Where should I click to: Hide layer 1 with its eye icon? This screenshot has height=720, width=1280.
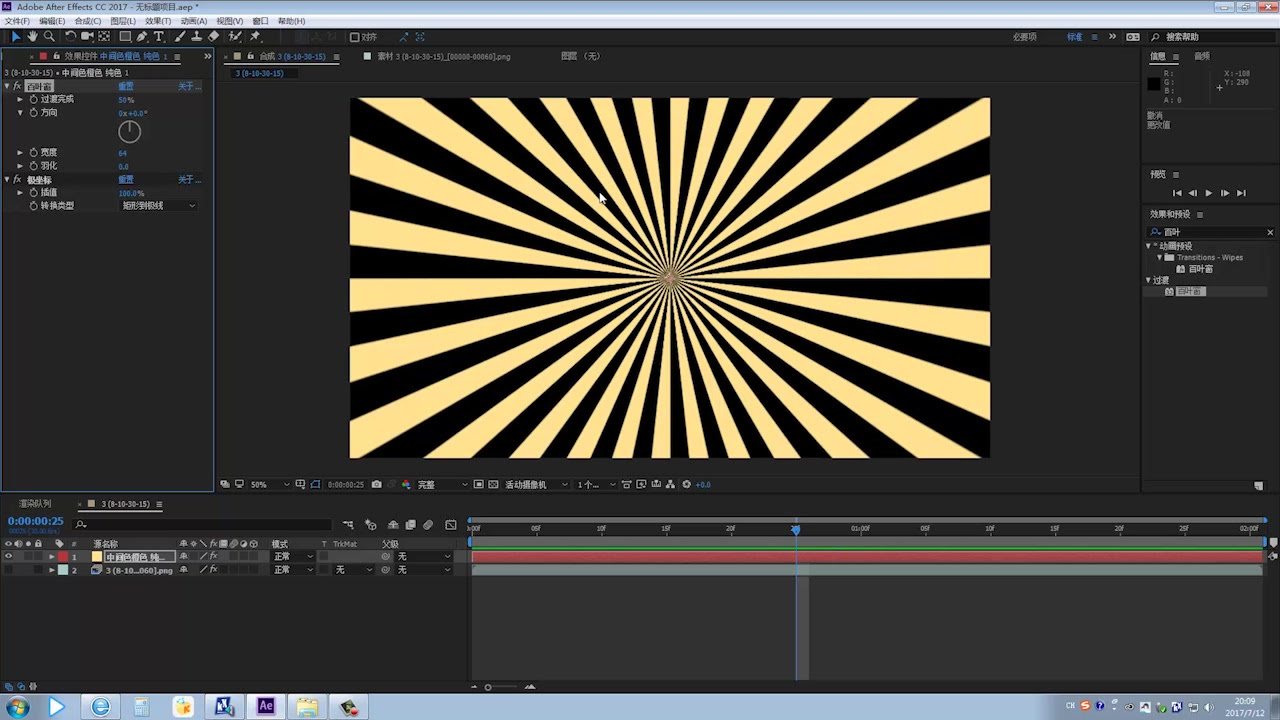[x=8, y=556]
